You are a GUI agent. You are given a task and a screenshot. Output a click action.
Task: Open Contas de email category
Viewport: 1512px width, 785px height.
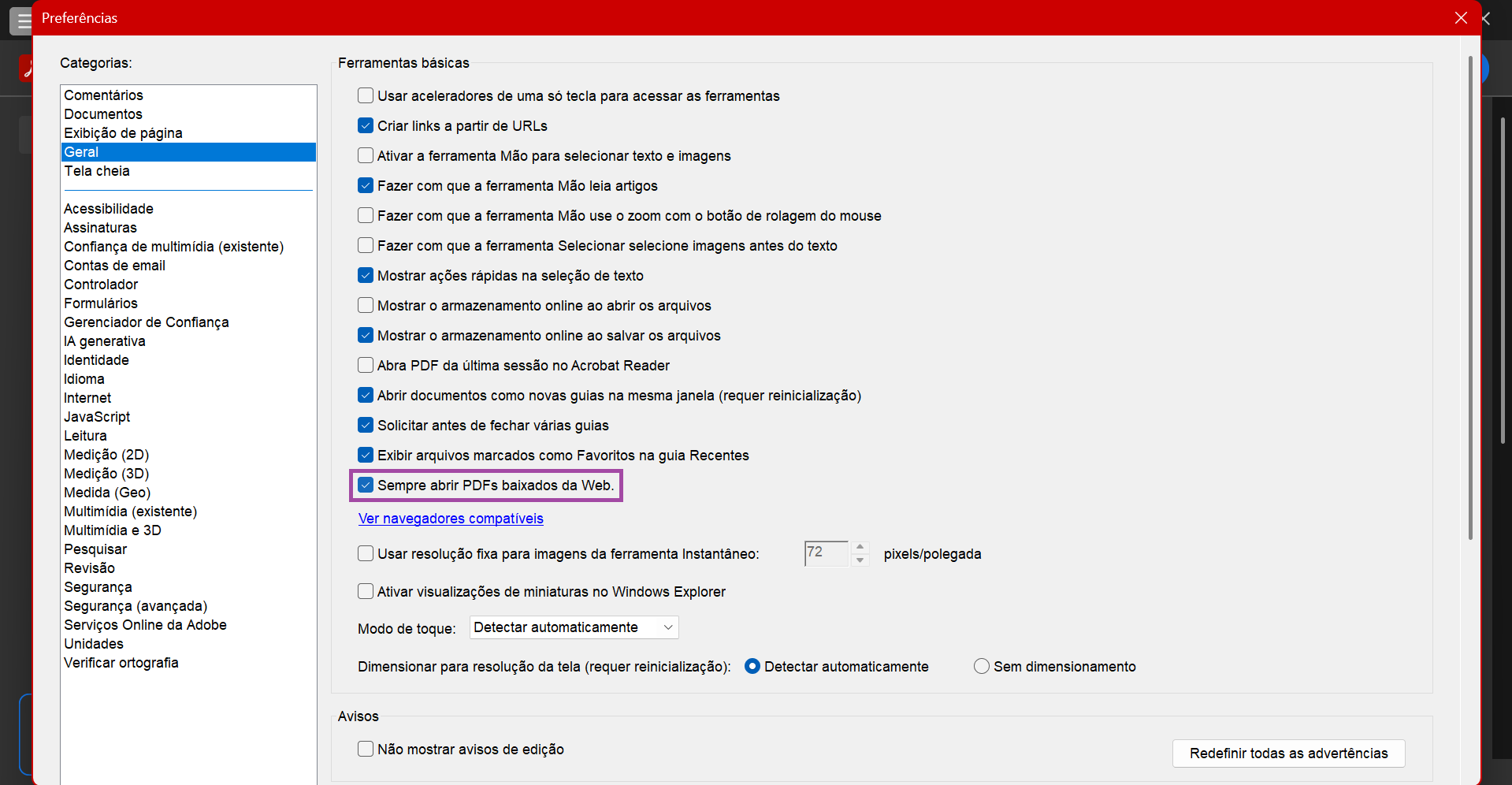tap(188, 266)
